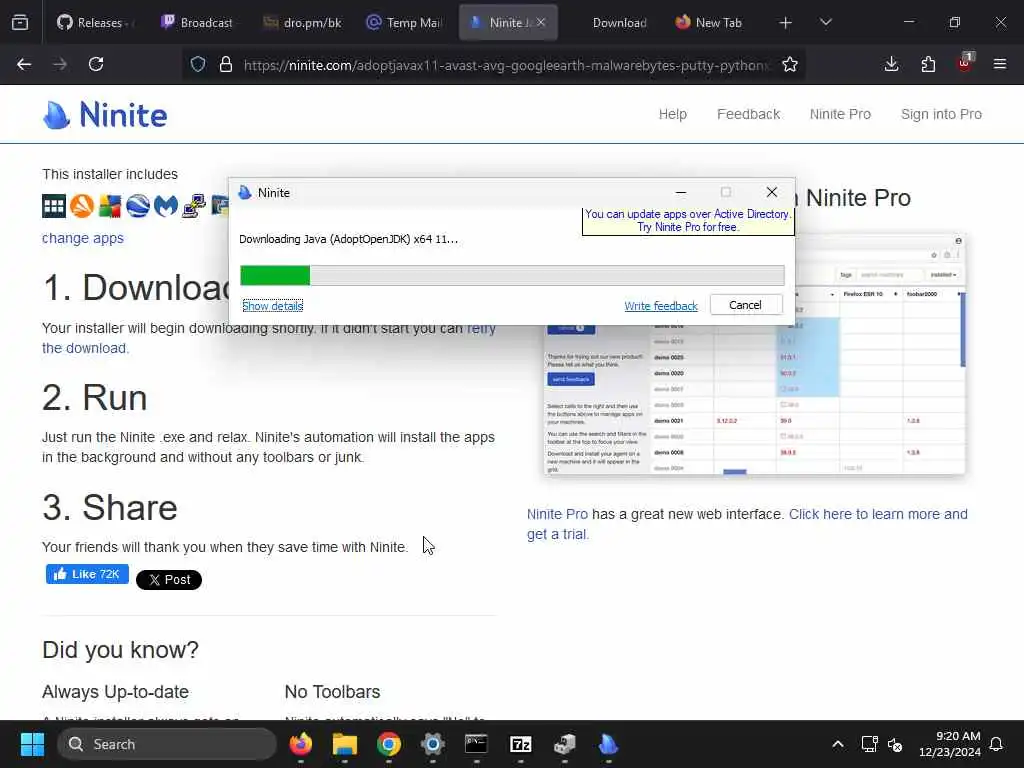Click the red uBlock extension icon
The width and height of the screenshot is (1024, 768).
click(x=965, y=63)
